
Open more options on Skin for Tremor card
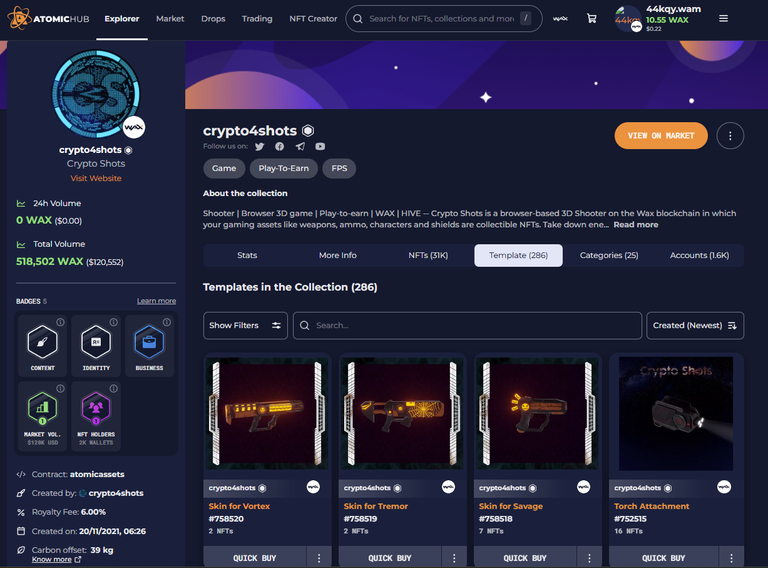454,558
